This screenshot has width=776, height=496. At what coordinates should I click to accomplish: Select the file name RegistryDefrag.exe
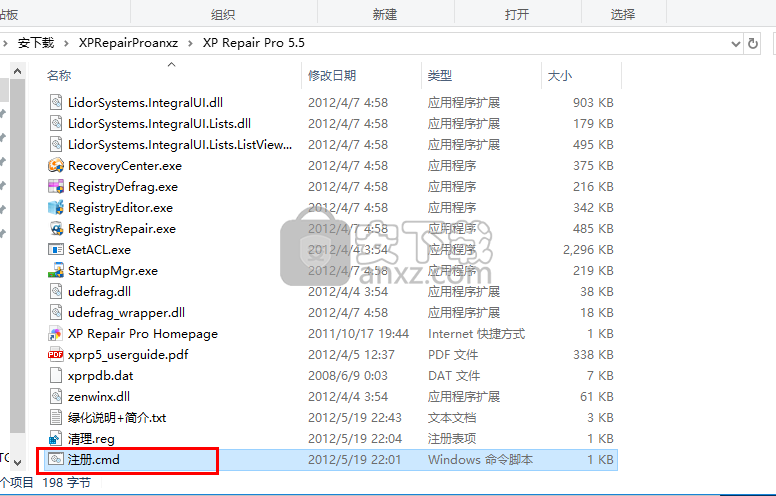(x=123, y=187)
